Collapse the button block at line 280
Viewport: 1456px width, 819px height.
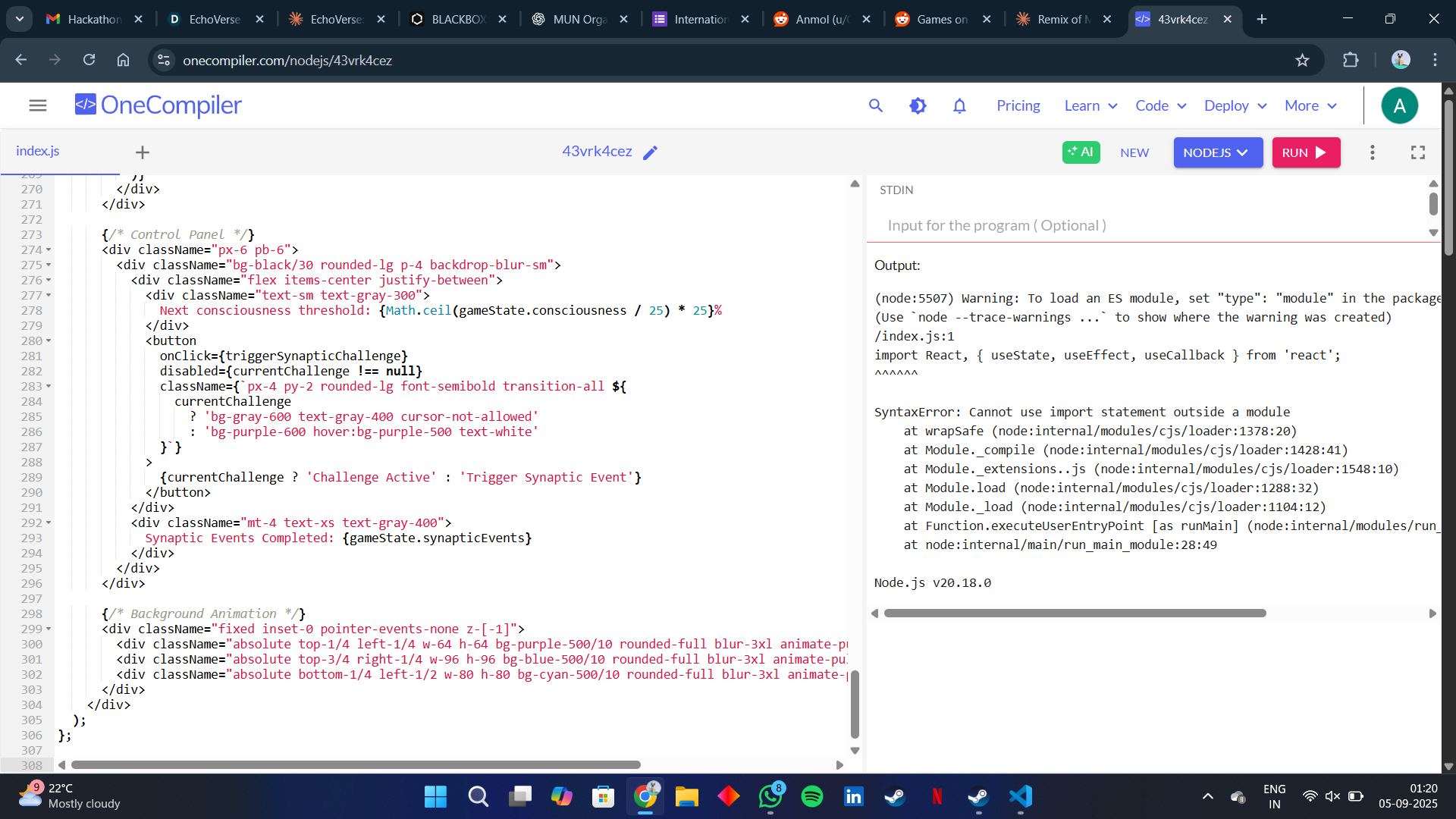click(49, 340)
